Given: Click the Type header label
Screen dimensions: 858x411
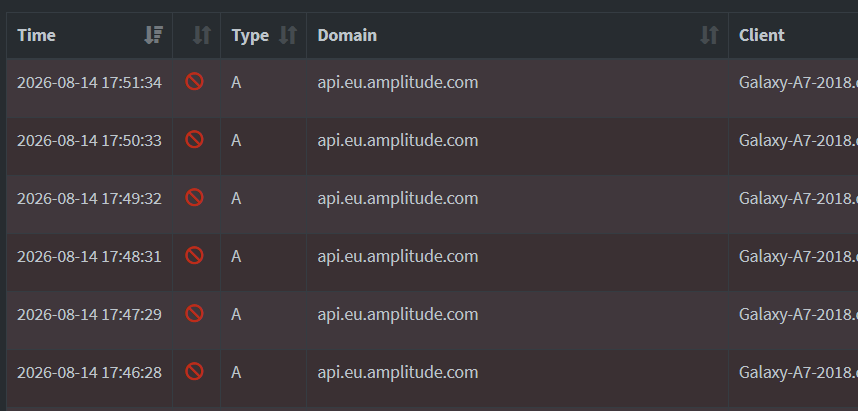Looking at the screenshot, I should (x=250, y=36).
